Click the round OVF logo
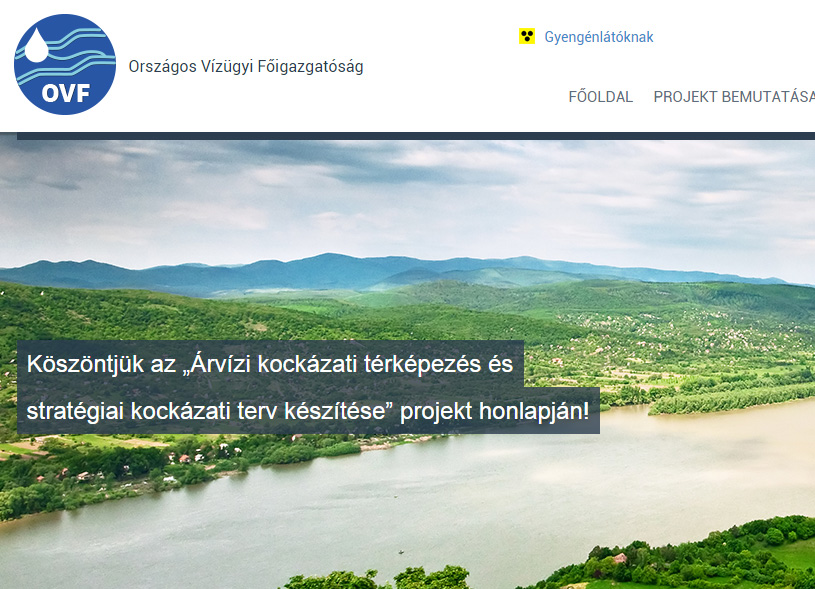 pos(65,64)
